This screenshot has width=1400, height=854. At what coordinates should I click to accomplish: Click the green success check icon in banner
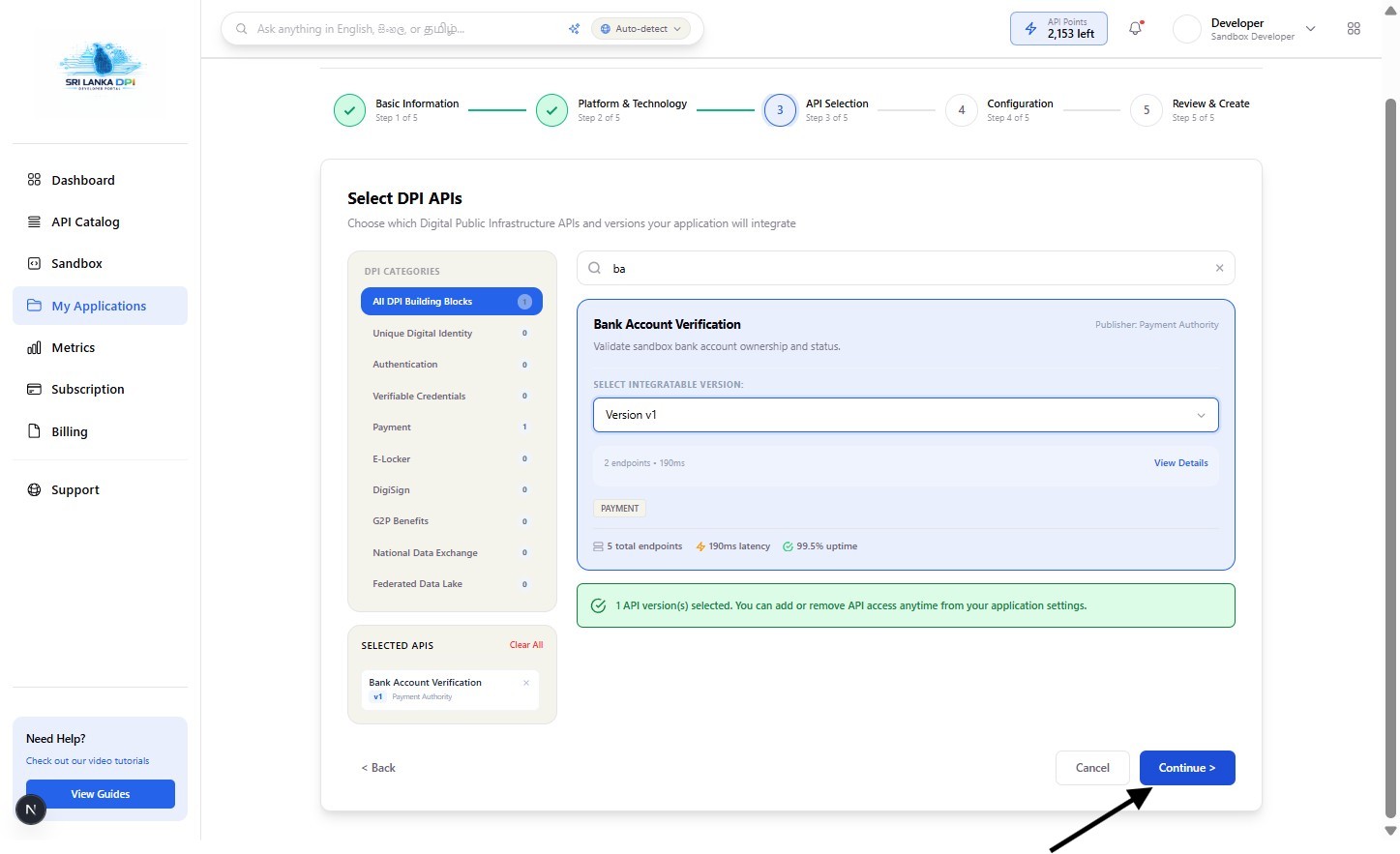click(x=599, y=606)
